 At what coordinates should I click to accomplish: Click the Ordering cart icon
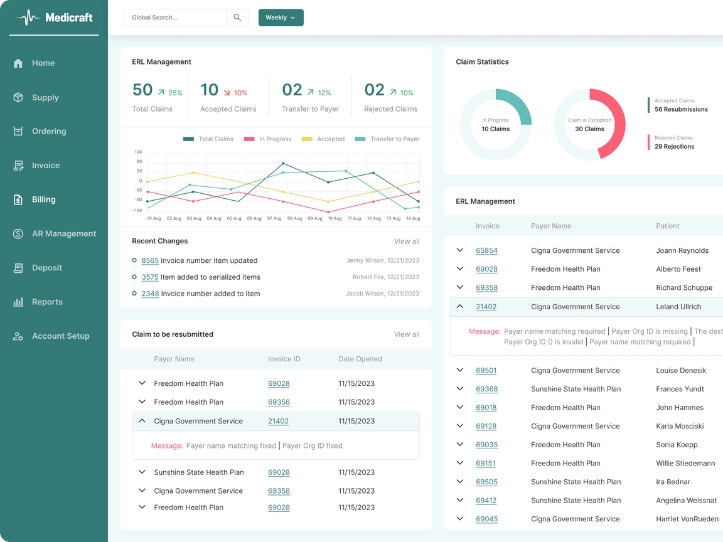[18, 132]
